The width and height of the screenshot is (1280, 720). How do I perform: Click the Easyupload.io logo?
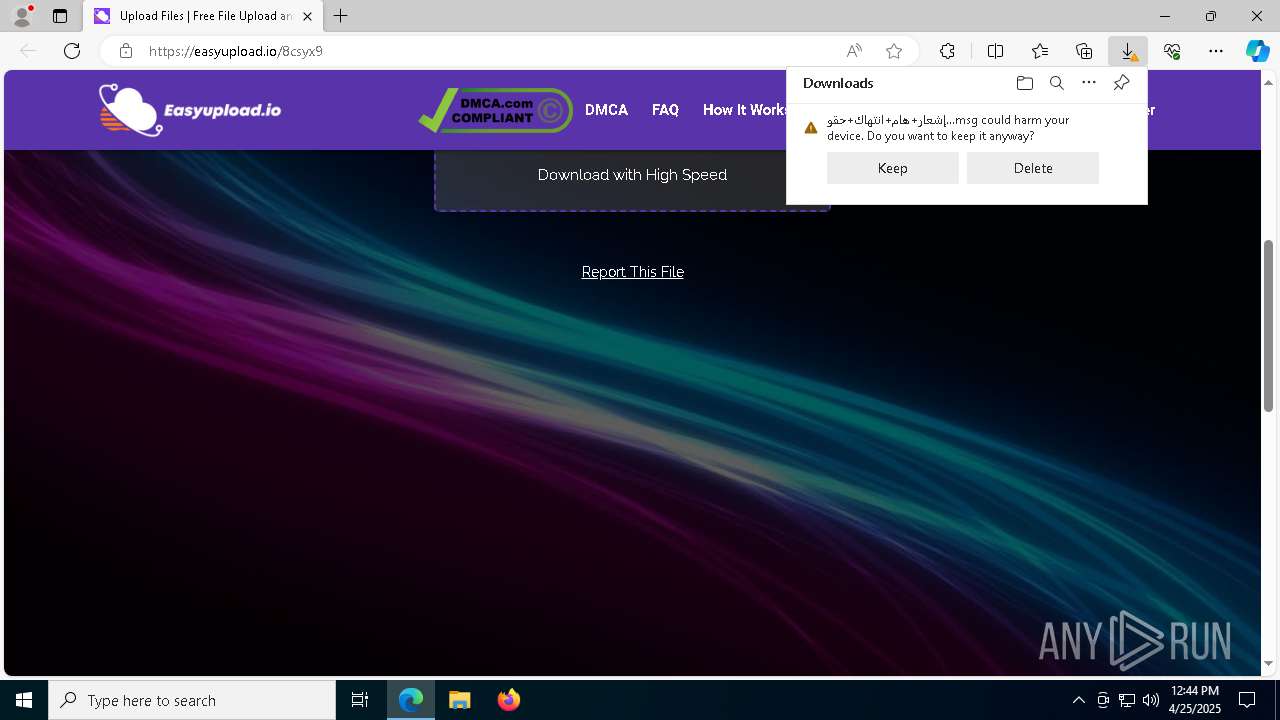pyautogui.click(x=190, y=109)
